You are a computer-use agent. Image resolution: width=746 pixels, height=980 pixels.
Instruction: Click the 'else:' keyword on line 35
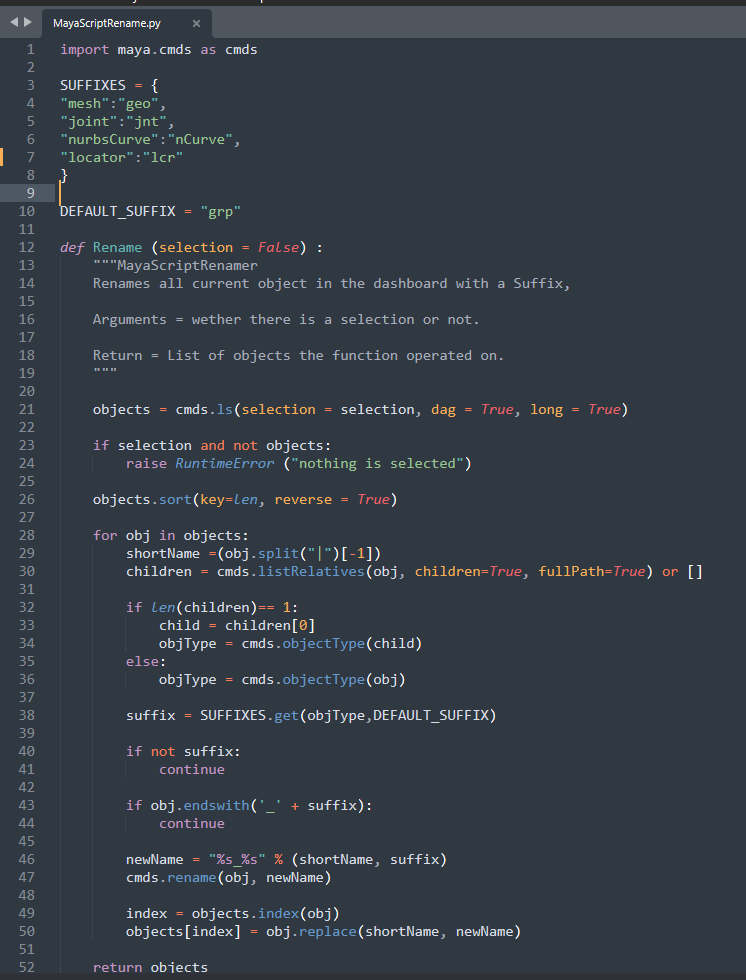[x=146, y=661]
